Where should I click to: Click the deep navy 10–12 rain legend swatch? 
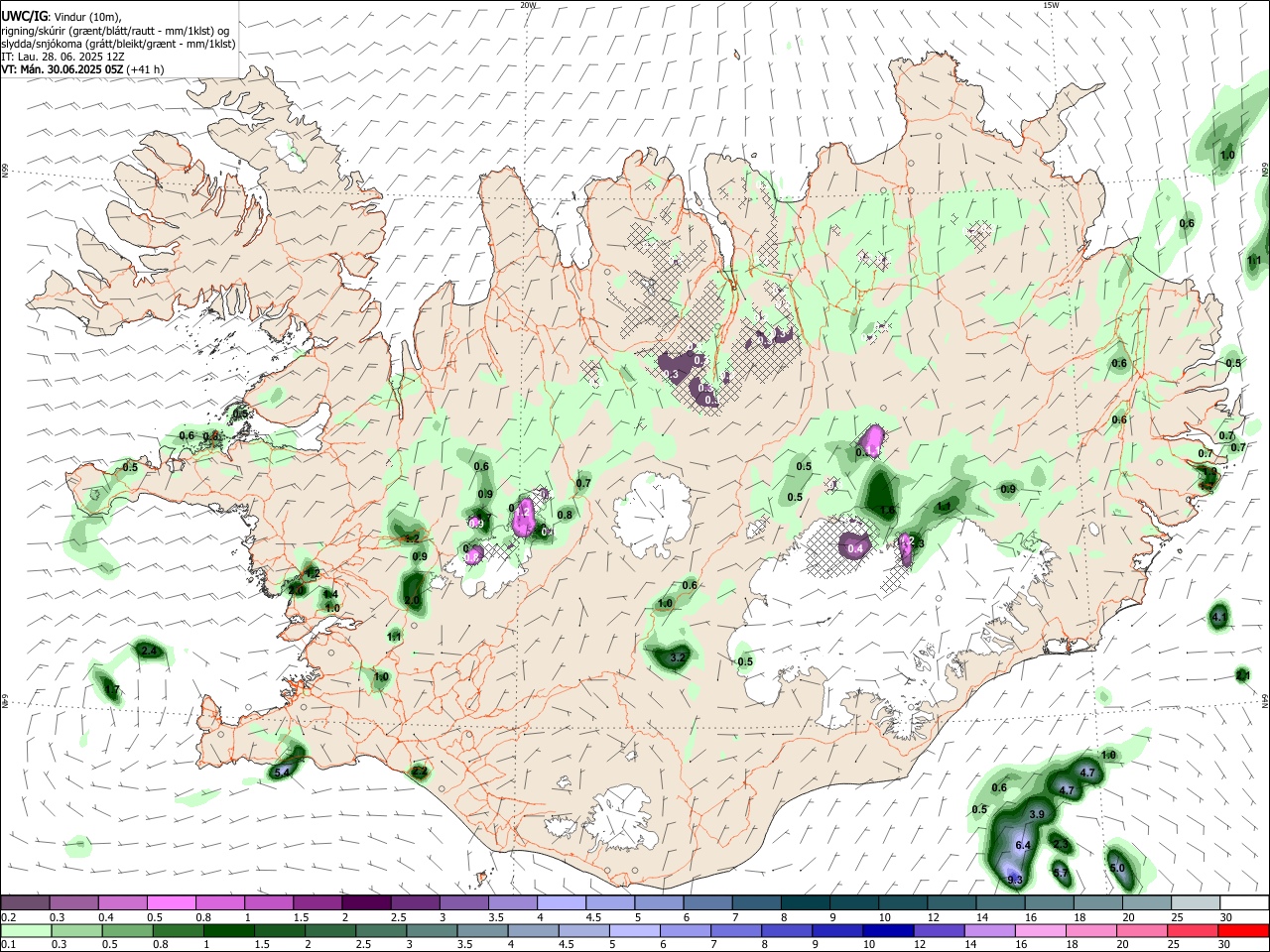point(889,930)
